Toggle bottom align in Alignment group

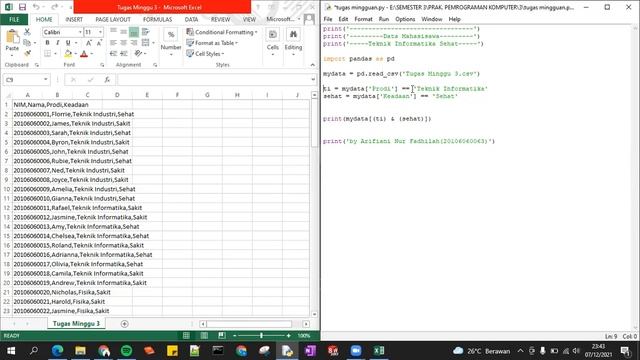(x=134, y=32)
